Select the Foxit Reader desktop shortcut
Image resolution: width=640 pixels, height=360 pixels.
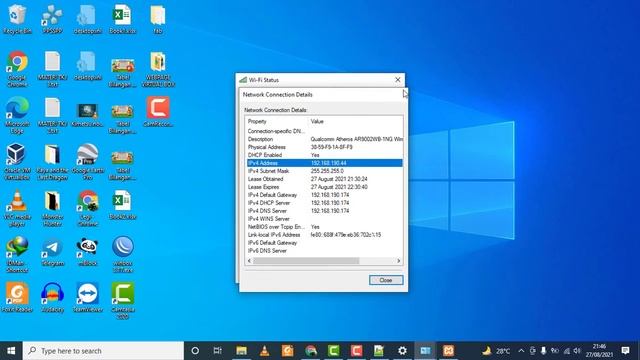[17, 298]
